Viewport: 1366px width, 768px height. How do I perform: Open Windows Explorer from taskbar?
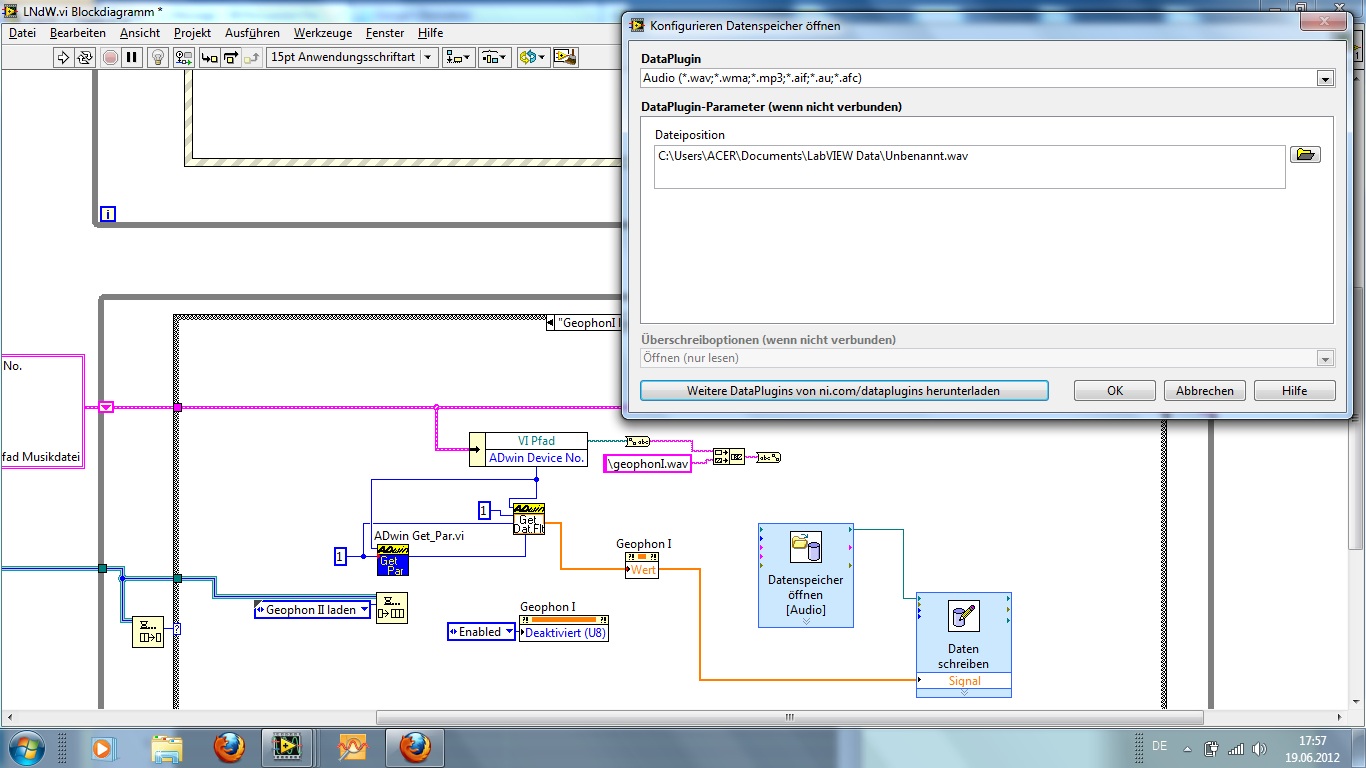tap(167, 747)
